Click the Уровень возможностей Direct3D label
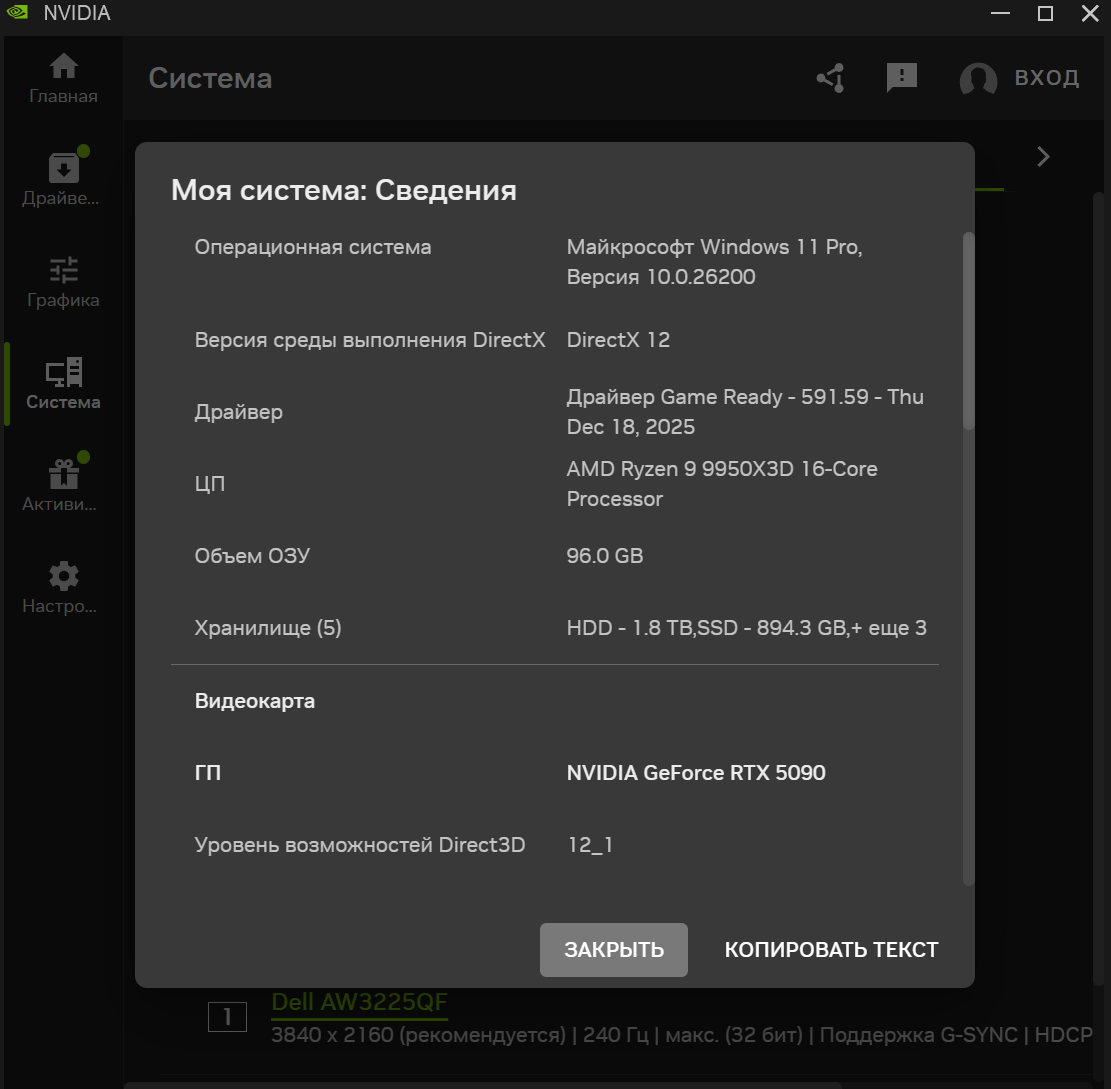Viewport: 1111px width, 1089px height. pyautogui.click(x=360, y=845)
